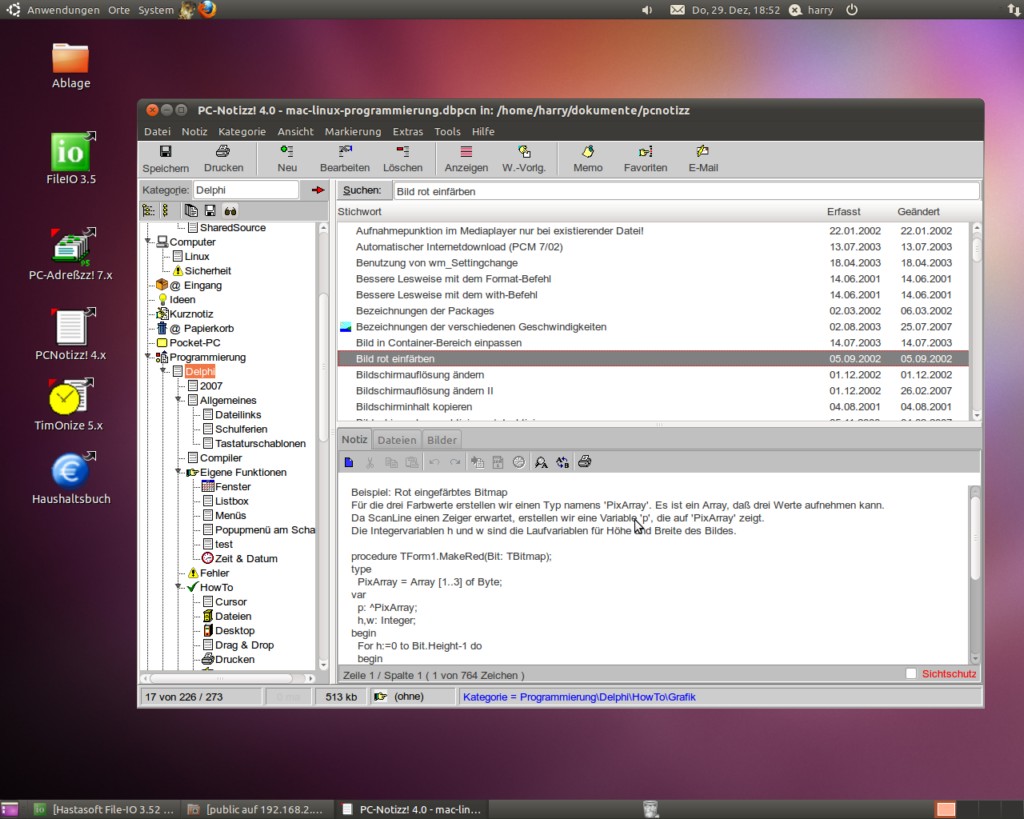This screenshot has height=819, width=1024.
Task: Click the binoculars icon in the category toolbar
Action: point(231,211)
